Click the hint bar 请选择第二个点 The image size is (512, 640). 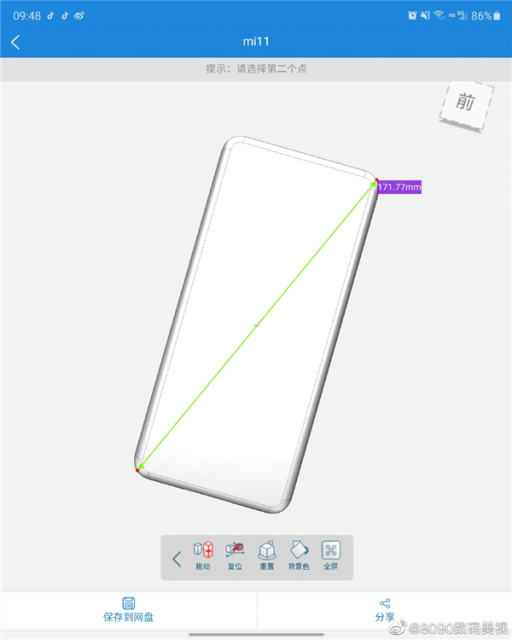(256, 69)
